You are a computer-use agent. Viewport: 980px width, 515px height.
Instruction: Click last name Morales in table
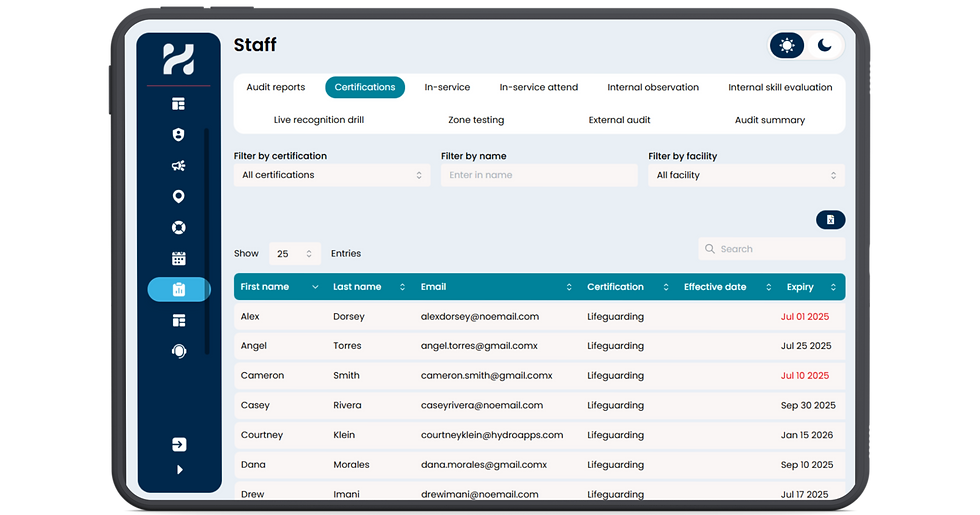tap(351, 464)
